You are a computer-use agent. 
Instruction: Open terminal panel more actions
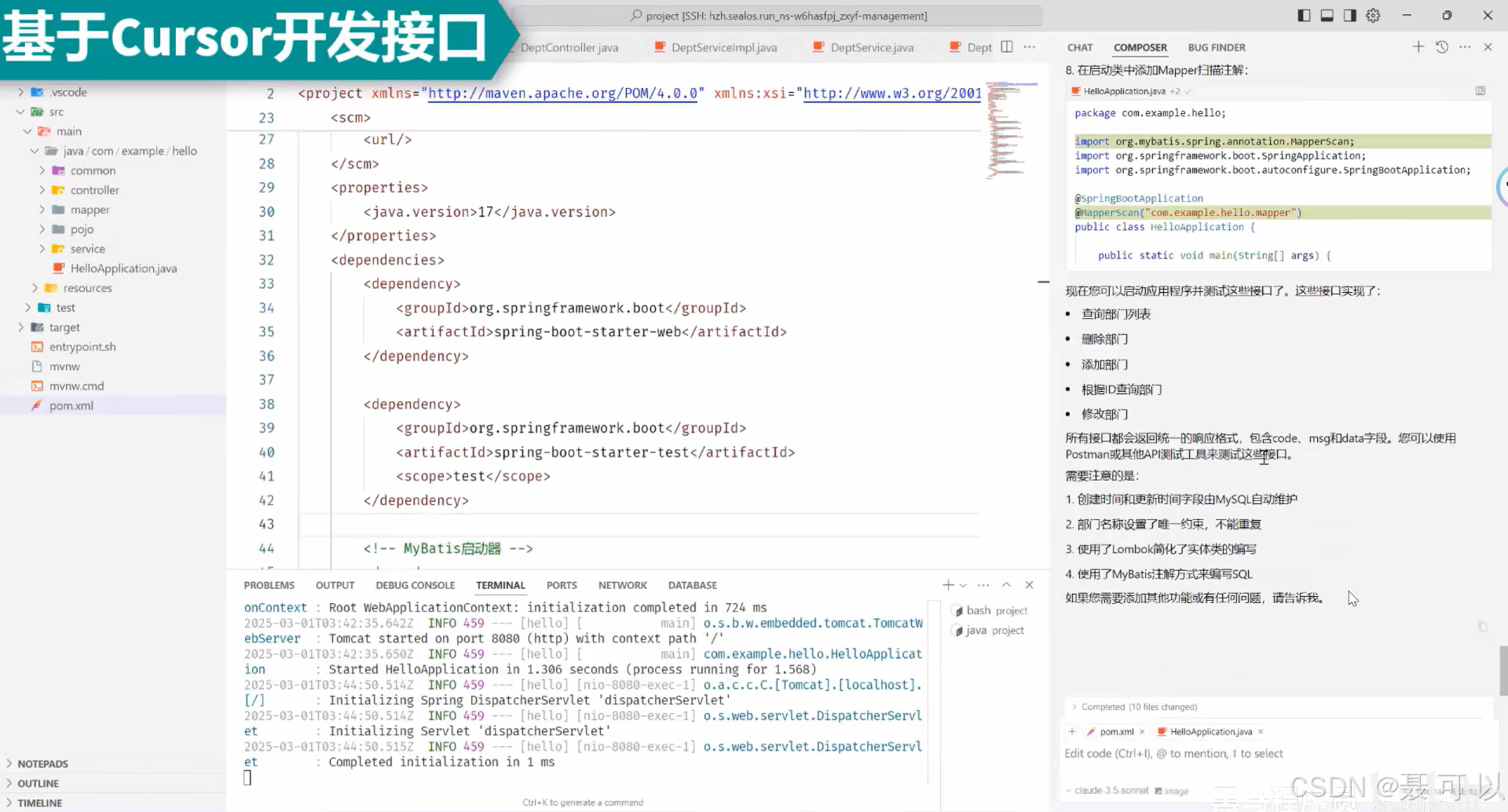[983, 585]
